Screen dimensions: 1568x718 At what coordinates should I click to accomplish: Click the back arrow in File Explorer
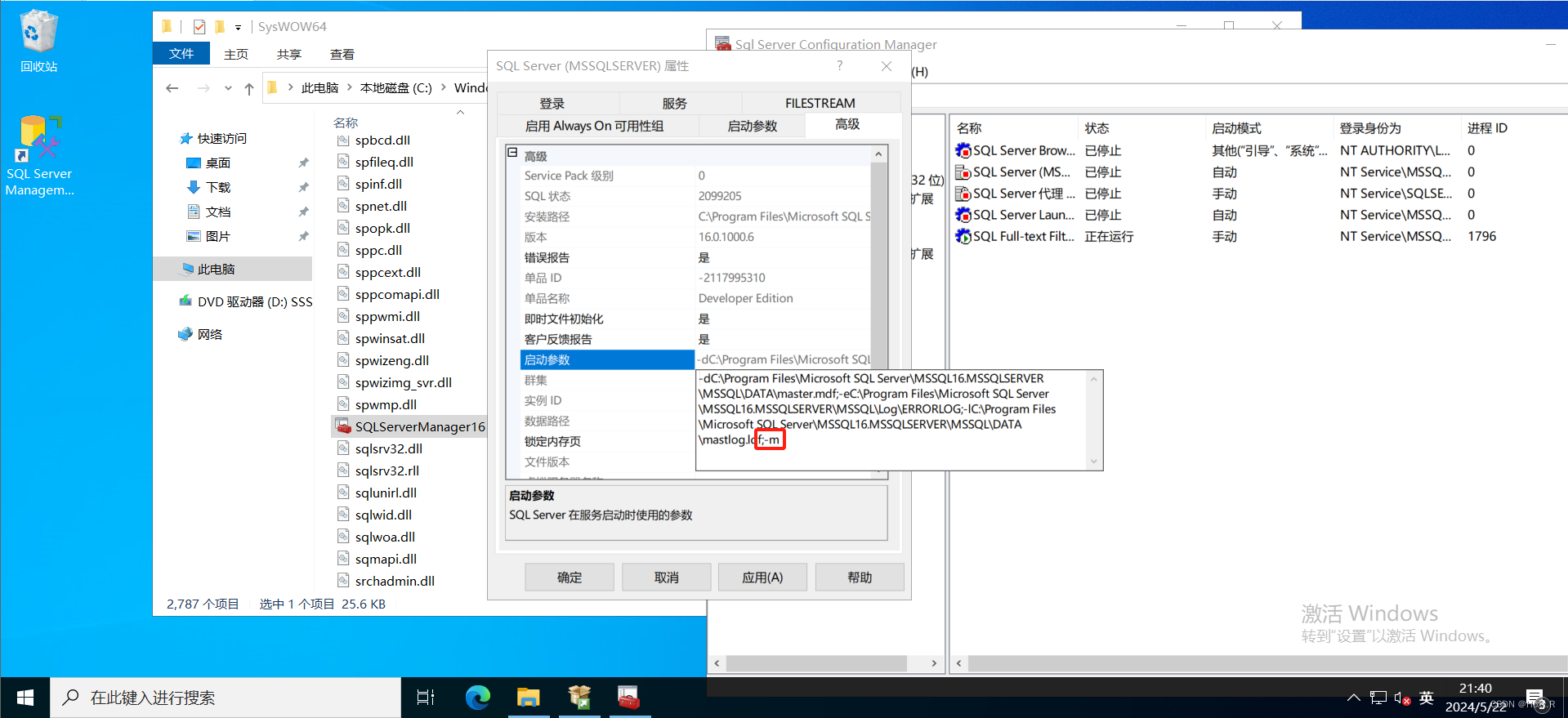172,88
